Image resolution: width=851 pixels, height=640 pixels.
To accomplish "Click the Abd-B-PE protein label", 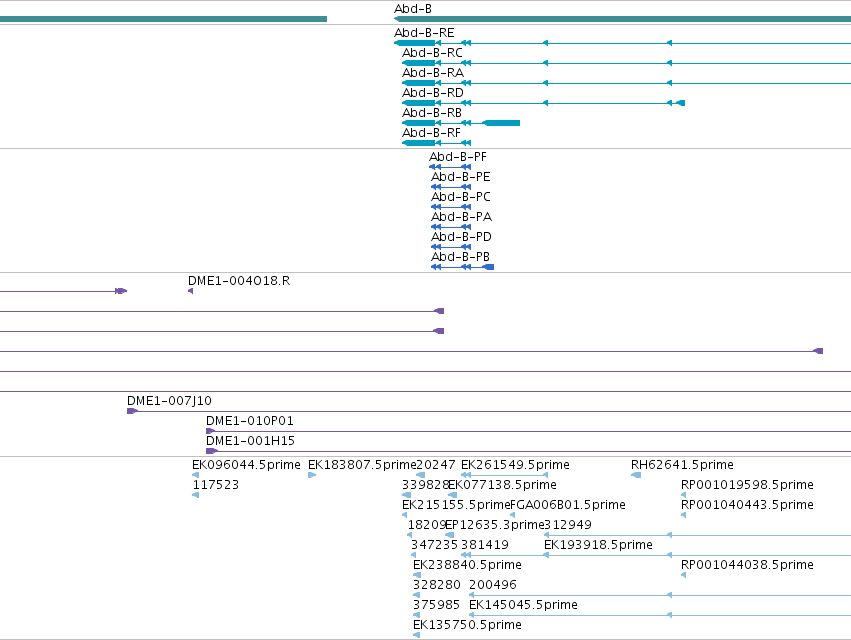I will pos(461,177).
